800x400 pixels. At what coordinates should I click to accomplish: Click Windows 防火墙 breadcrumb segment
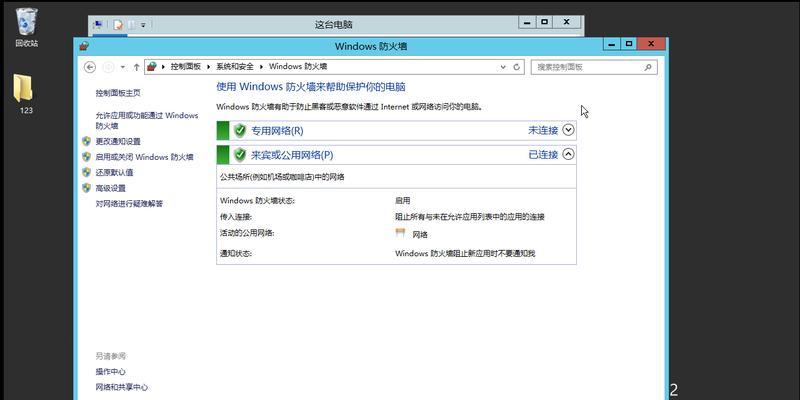point(298,66)
